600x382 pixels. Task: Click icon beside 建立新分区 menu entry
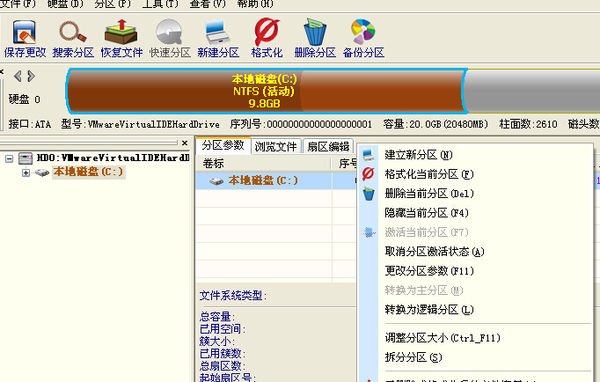coord(368,155)
